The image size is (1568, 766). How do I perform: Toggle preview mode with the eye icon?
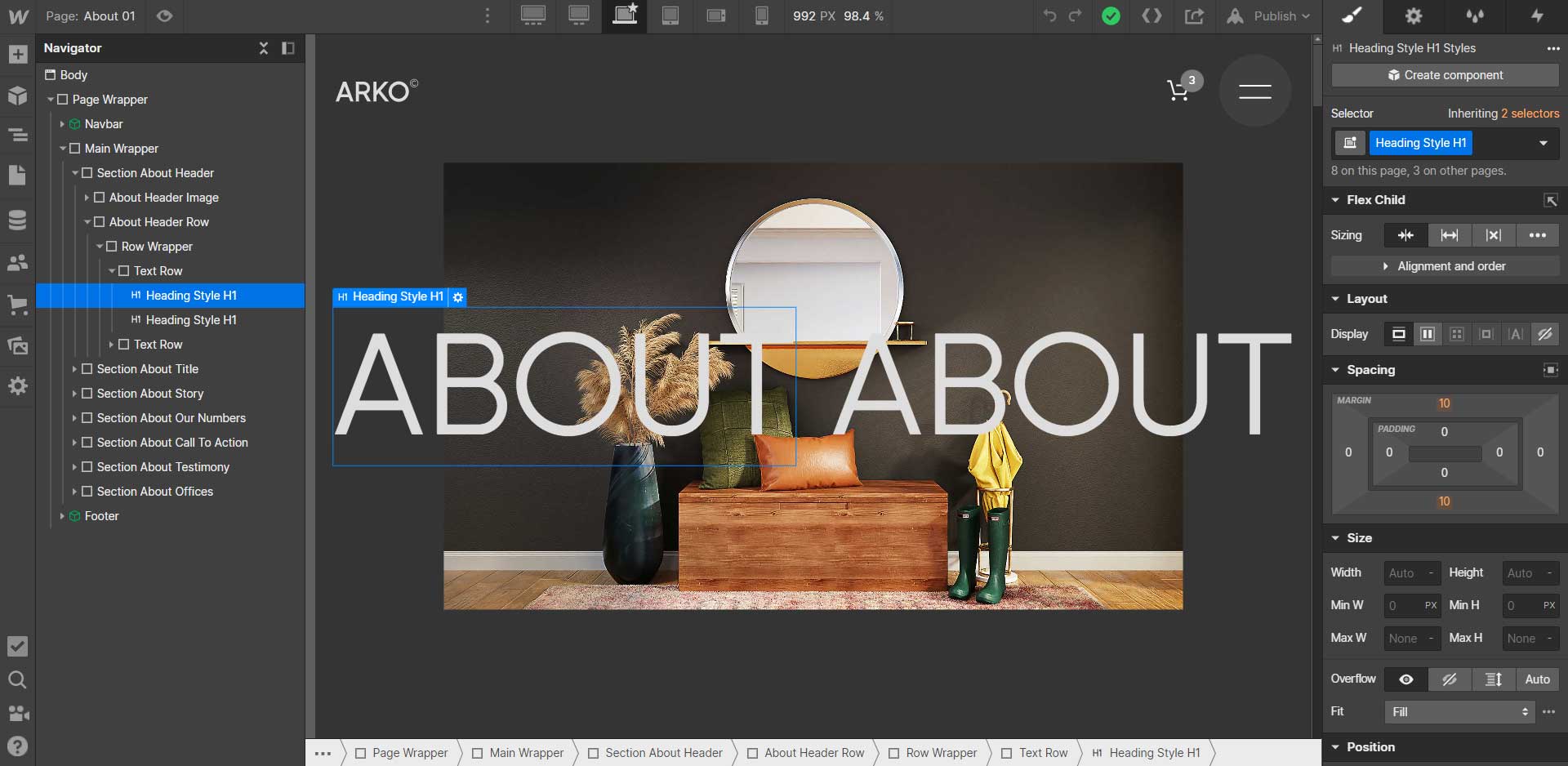(x=164, y=16)
